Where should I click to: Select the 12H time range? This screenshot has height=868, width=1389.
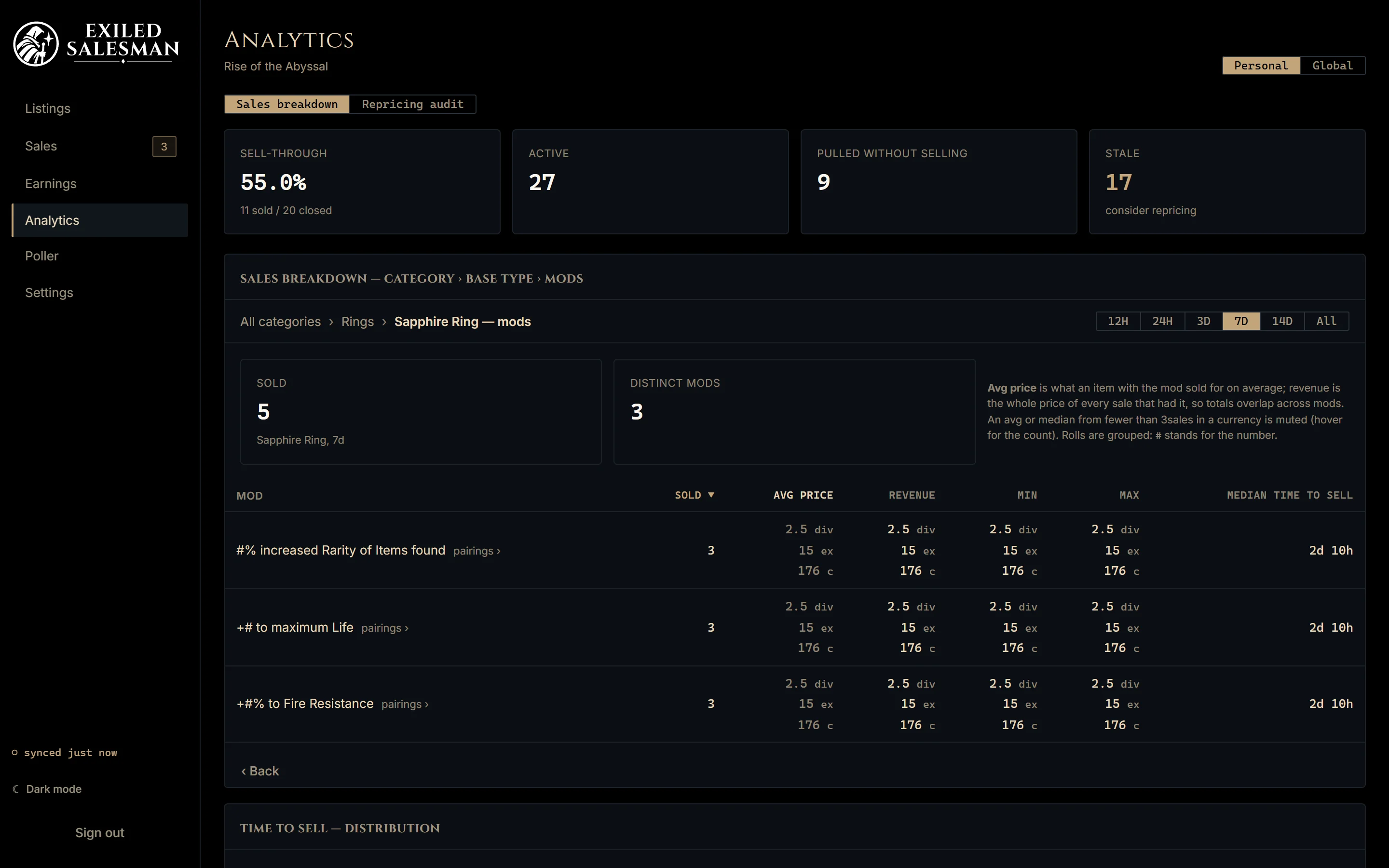(1117, 321)
